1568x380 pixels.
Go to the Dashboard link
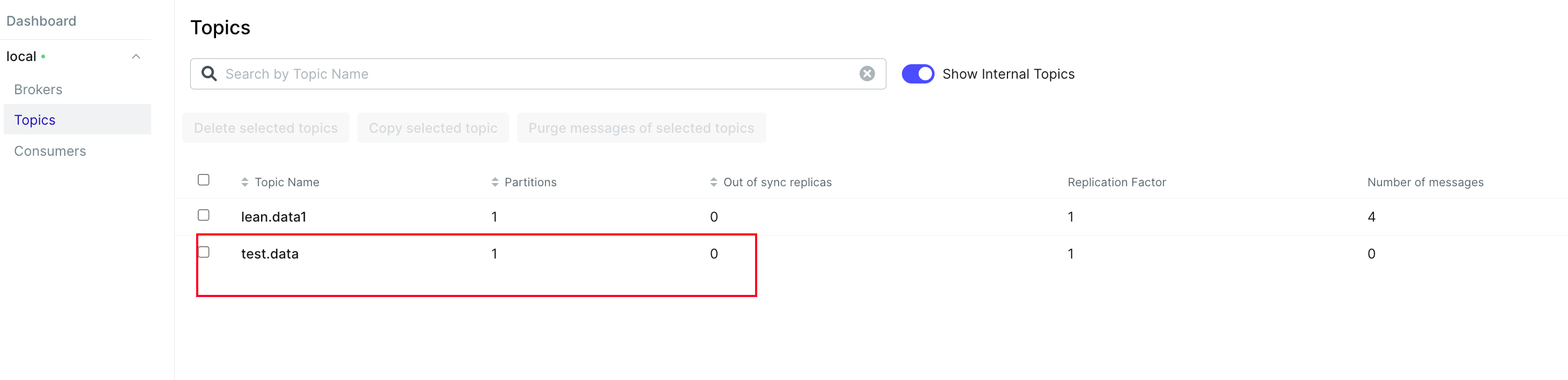[x=41, y=21]
